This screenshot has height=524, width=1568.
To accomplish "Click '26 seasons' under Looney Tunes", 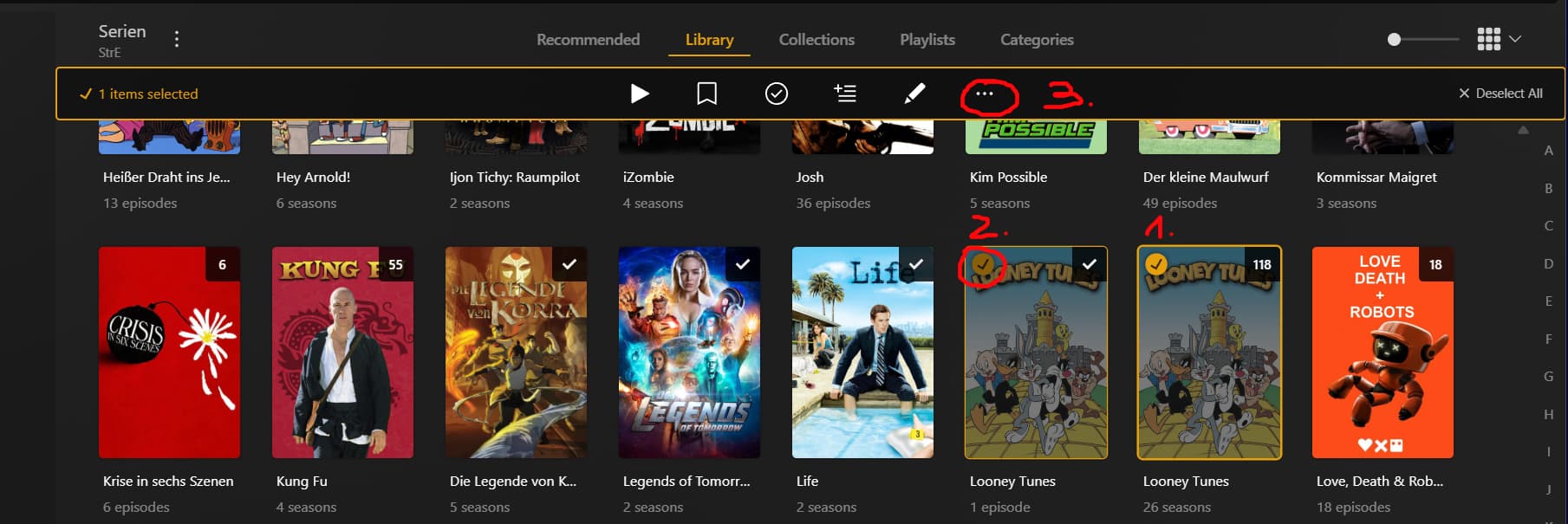I will (x=1176, y=508).
